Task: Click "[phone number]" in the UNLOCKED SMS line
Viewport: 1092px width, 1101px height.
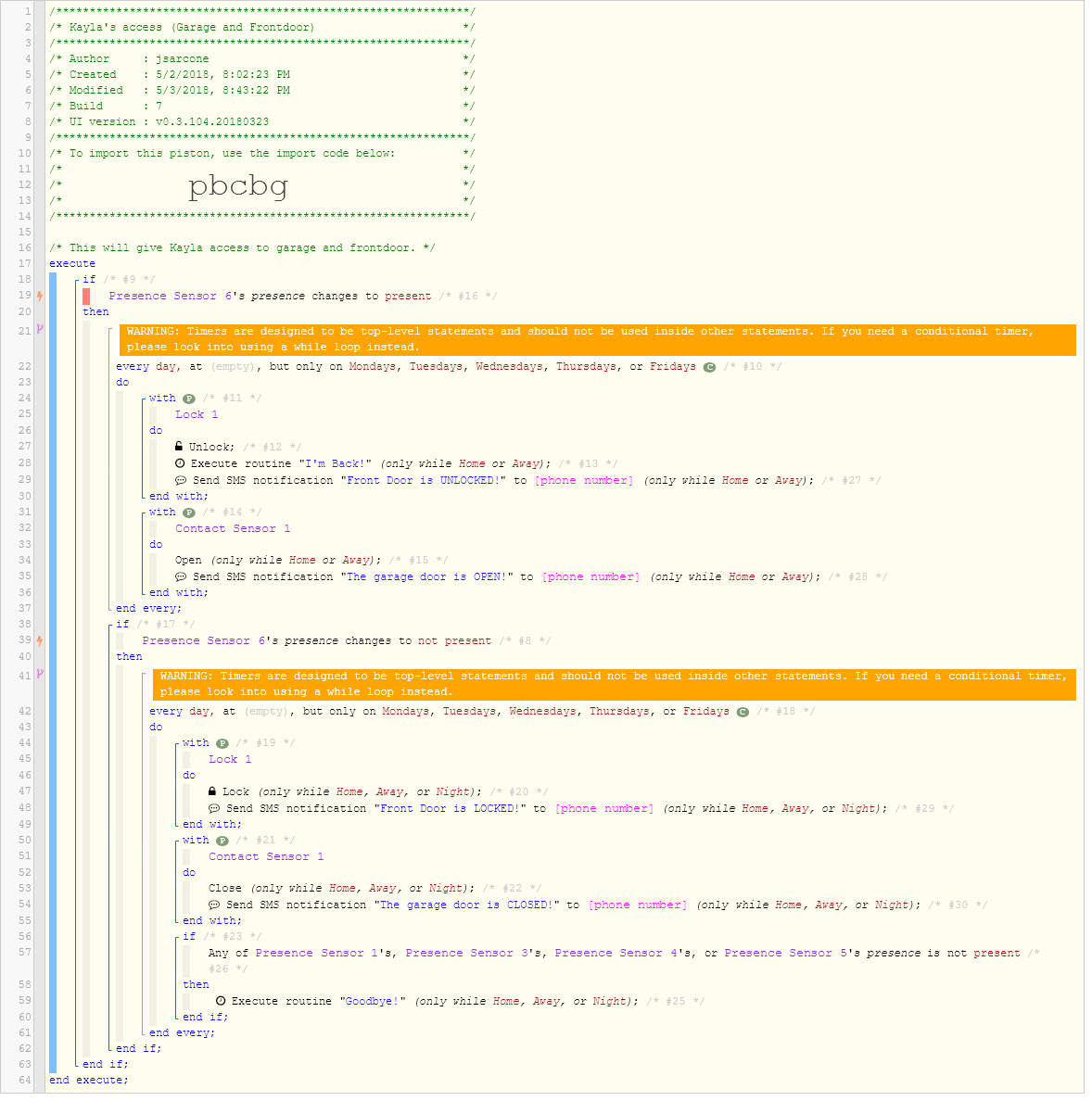Action: 584,481
